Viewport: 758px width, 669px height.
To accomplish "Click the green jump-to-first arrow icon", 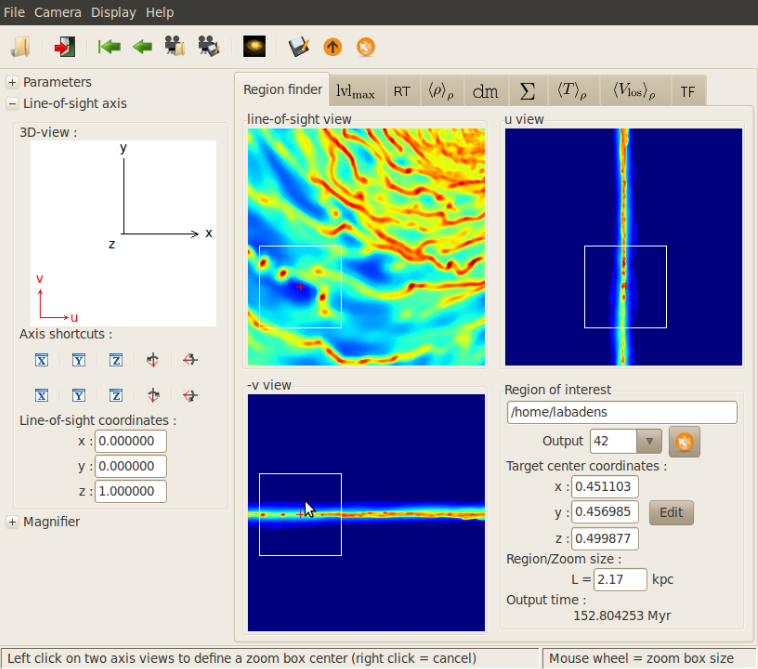I will (109, 47).
